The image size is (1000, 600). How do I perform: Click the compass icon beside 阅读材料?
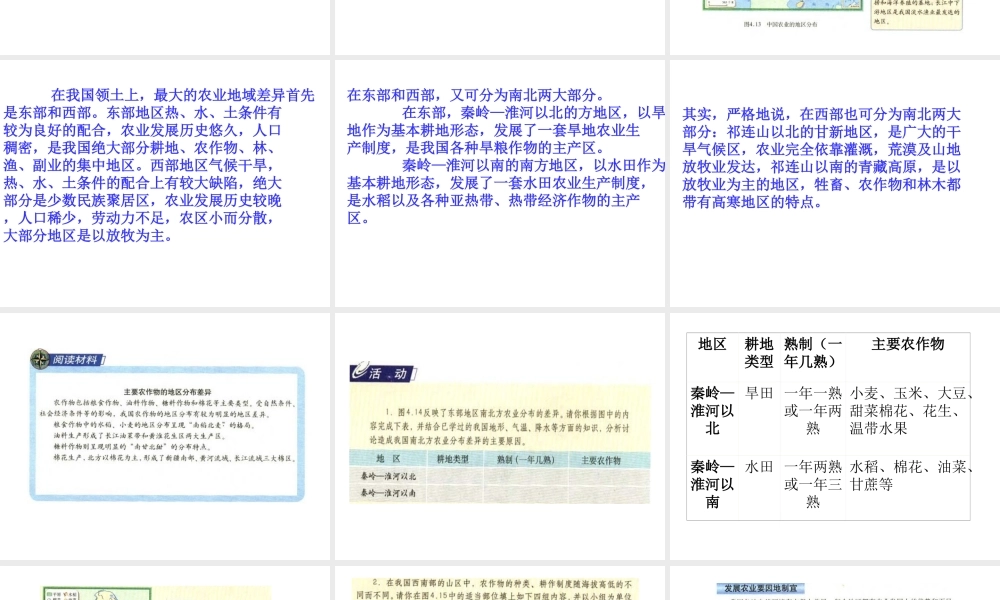pos(40,359)
